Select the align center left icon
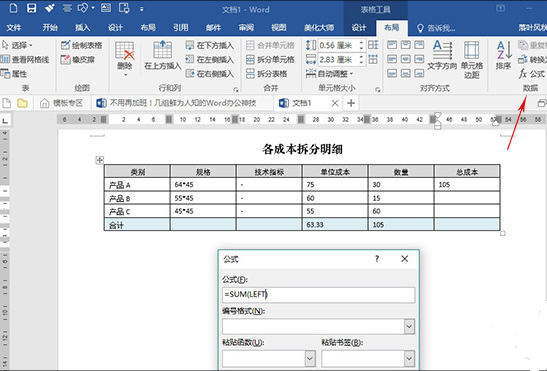Screen dimensions: 547x371 click(392, 59)
